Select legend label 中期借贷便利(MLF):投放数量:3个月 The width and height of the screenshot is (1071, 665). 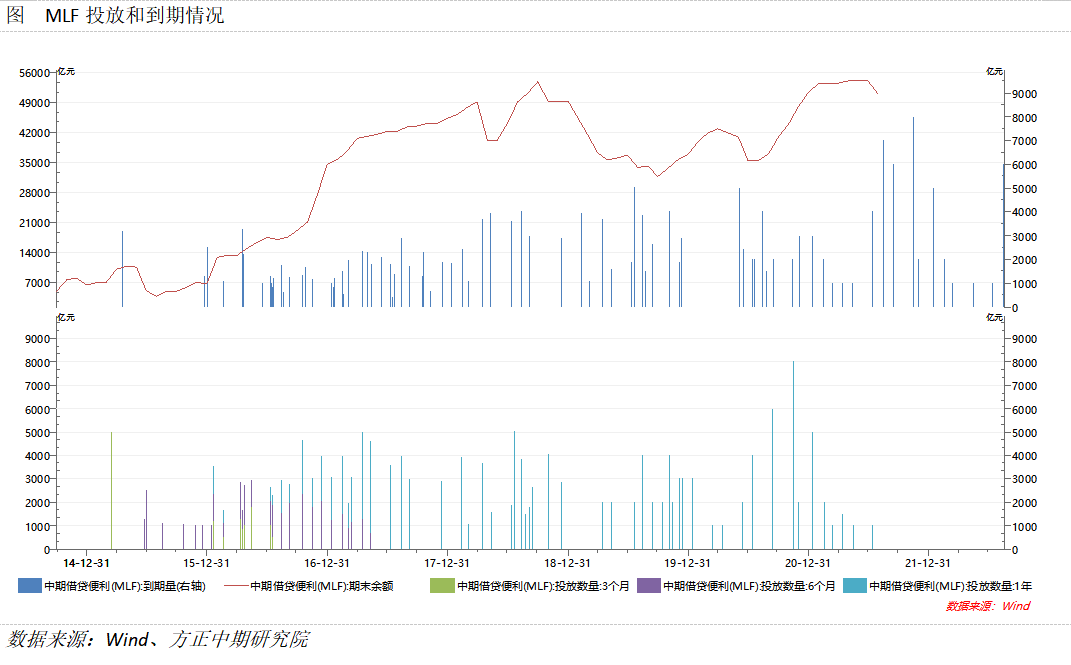pos(543,586)
